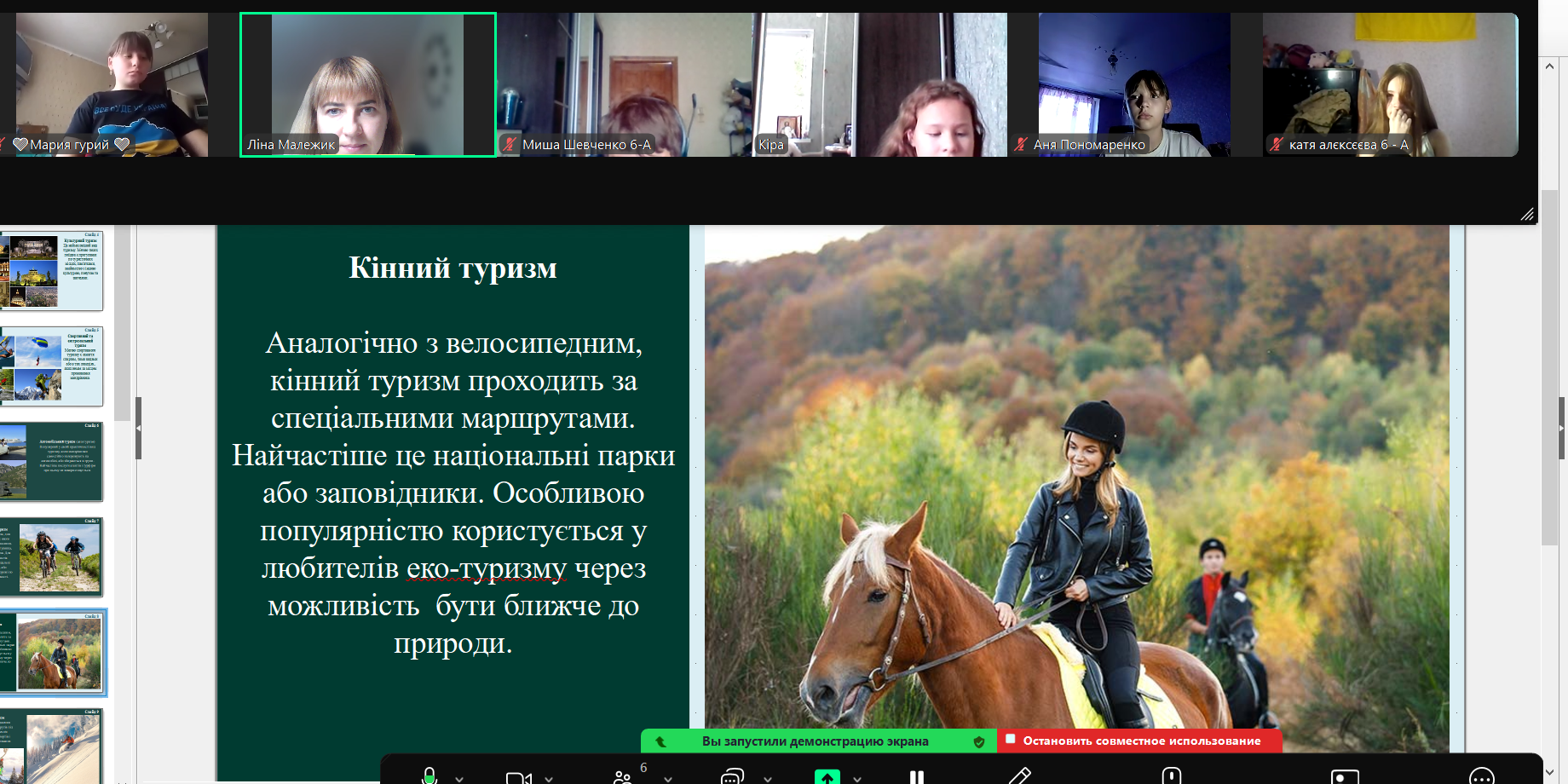The image size is (1568, 784).
Task: Pause the screen share
Action: pos(917,777)
